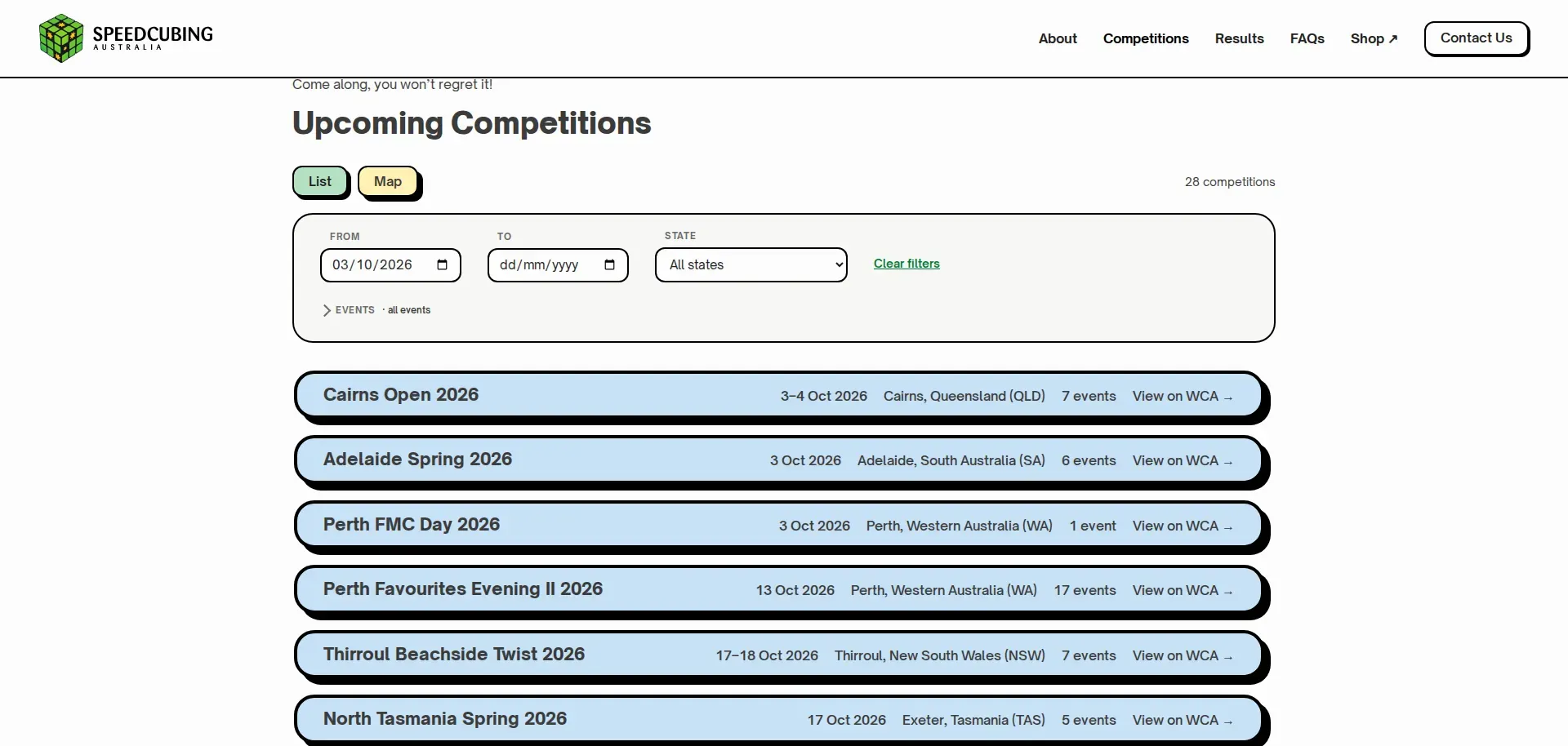The height and width of the screenshot is (746, 1568).
Task: Open the All states dropdown
Action: click(751, 264)
